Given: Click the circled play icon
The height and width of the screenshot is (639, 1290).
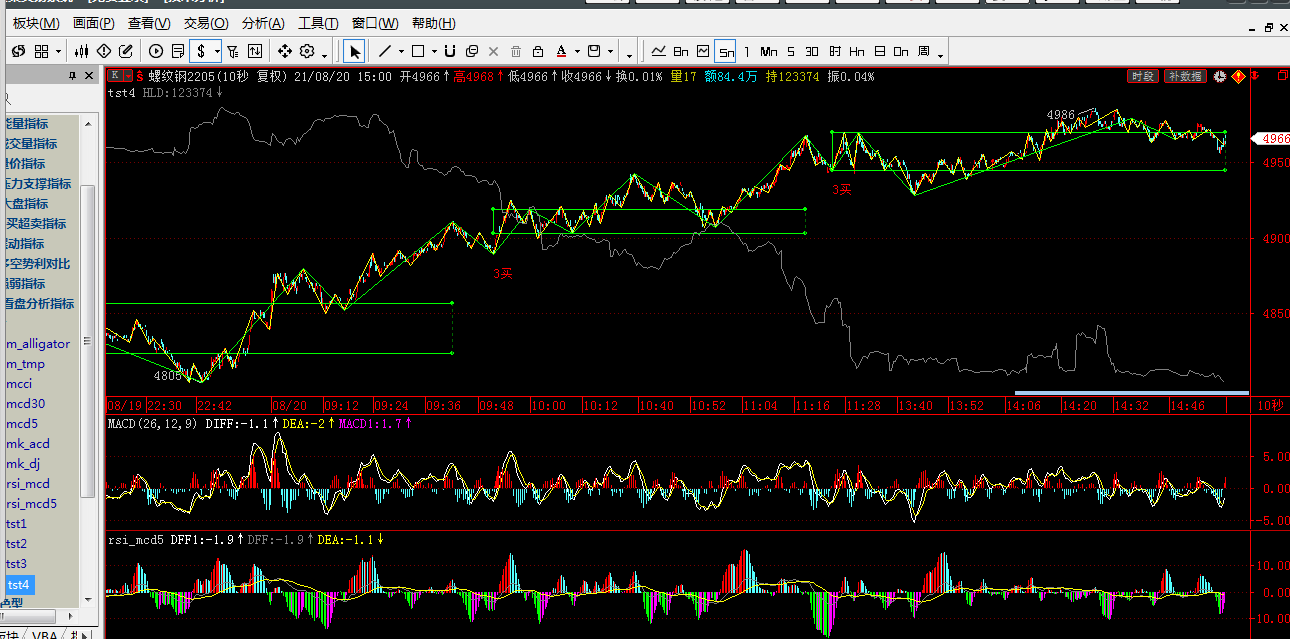Looking at the screenshot, I should tap(155, 51).
